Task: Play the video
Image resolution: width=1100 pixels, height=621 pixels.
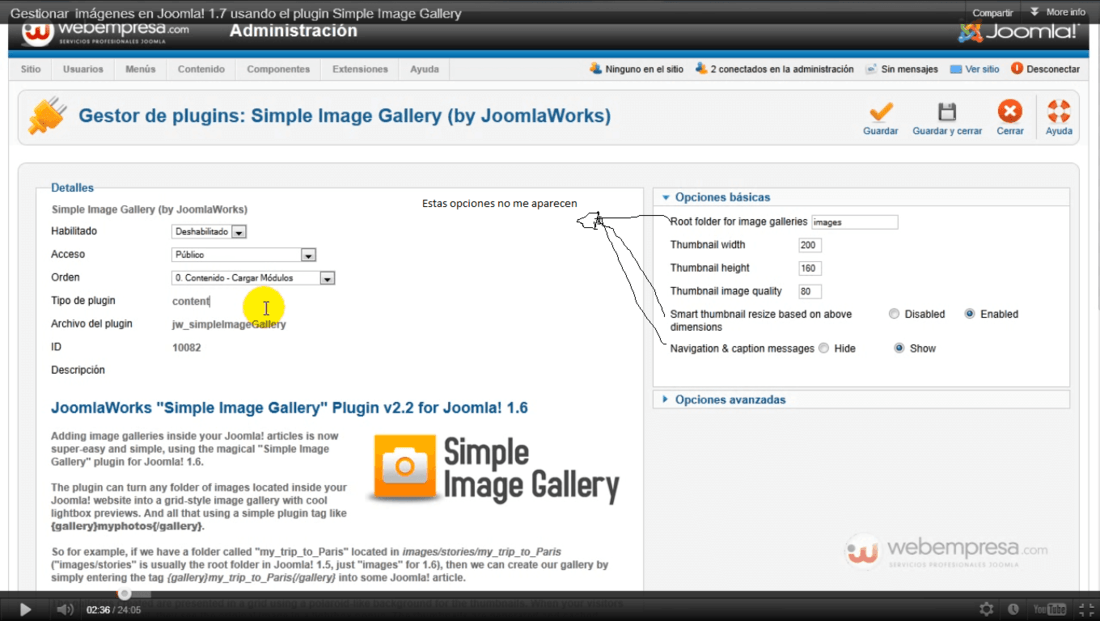Action: (x=25, y=609)
